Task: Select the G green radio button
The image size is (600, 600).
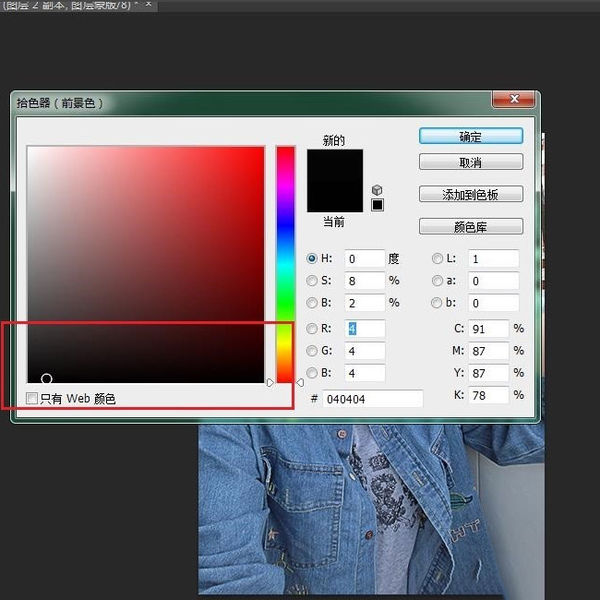Action: tap(312, 351)
